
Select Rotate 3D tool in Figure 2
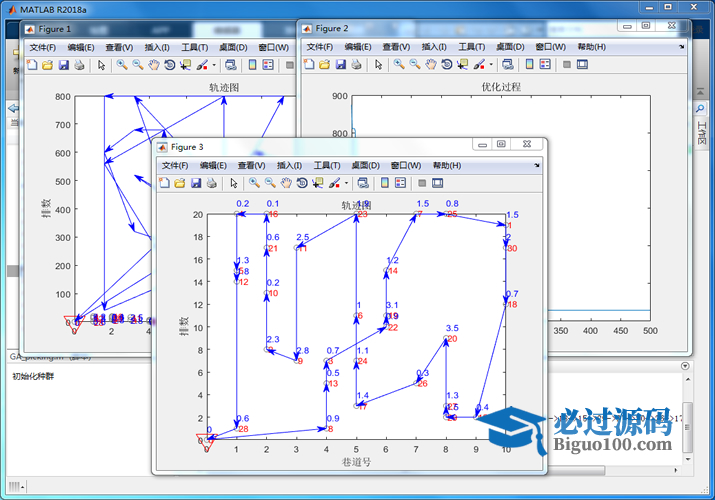[446, 65]
